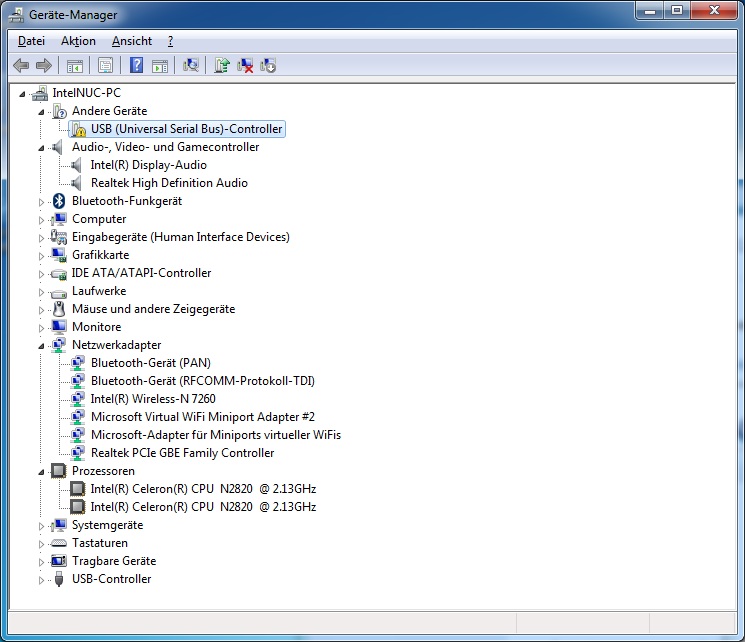Expand the Tastaturen category
The image size is (745, 642).
click(x=41, y=544)
